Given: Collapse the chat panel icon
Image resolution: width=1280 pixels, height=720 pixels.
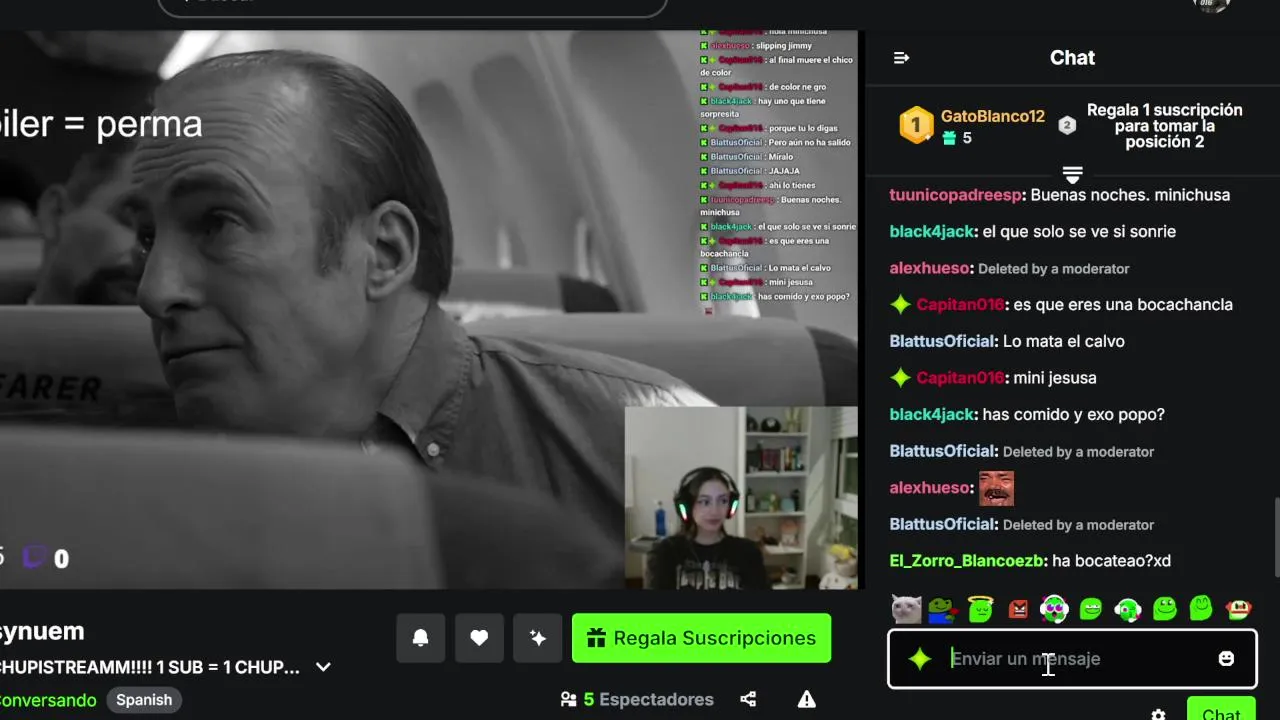Looking at the screenshot, I should 901,58.
